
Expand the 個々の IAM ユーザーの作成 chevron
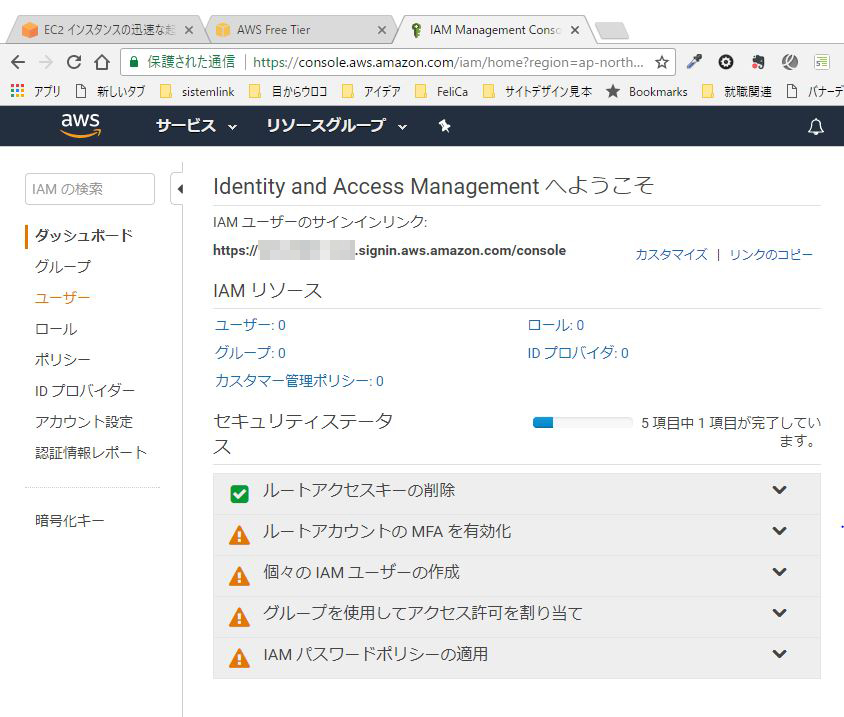pyautogui.click(x=779, y=572)
